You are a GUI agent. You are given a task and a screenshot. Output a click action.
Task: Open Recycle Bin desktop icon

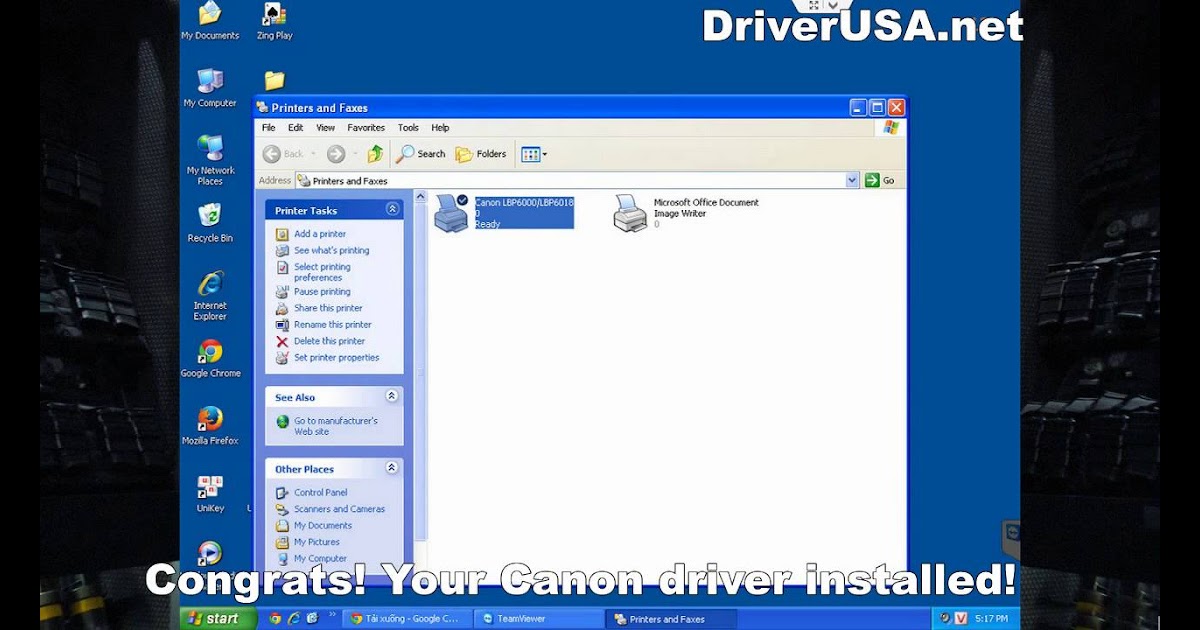[210, 223]
